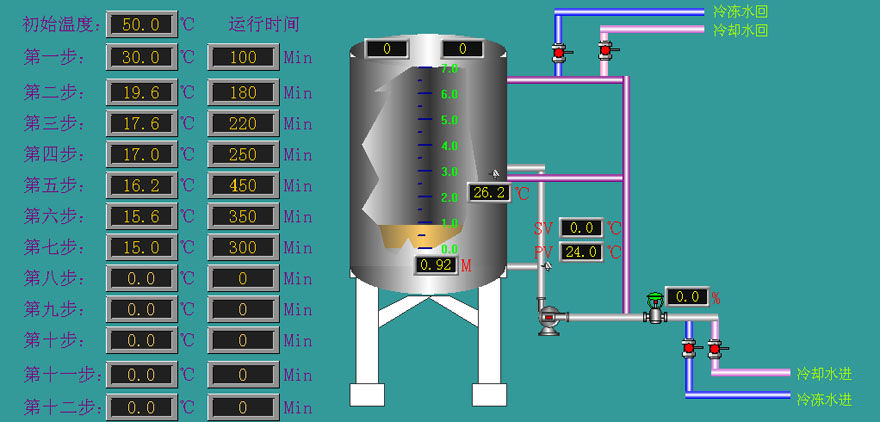Viewport: 880px width, 422px height.
Task: Click the cooling water return valve
Action: click(x=604, y=48)
